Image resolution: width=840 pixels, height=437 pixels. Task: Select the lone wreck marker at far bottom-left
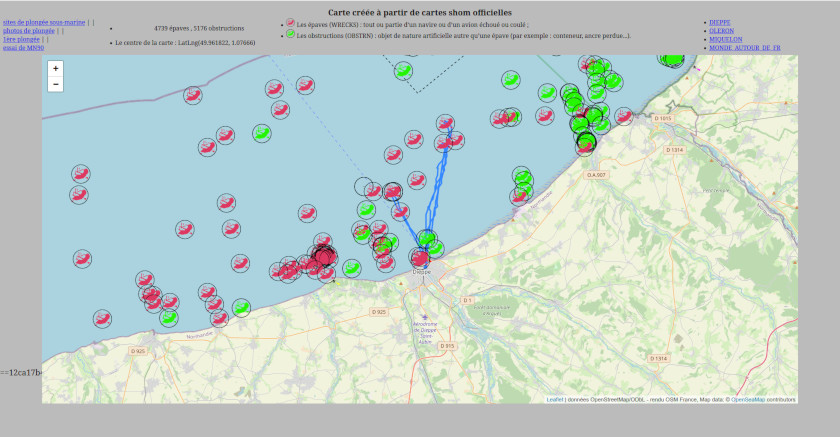pos(102,318)
